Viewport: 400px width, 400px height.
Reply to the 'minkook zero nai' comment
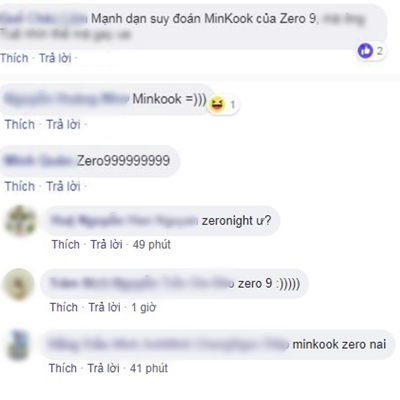[x=104, y=368]
